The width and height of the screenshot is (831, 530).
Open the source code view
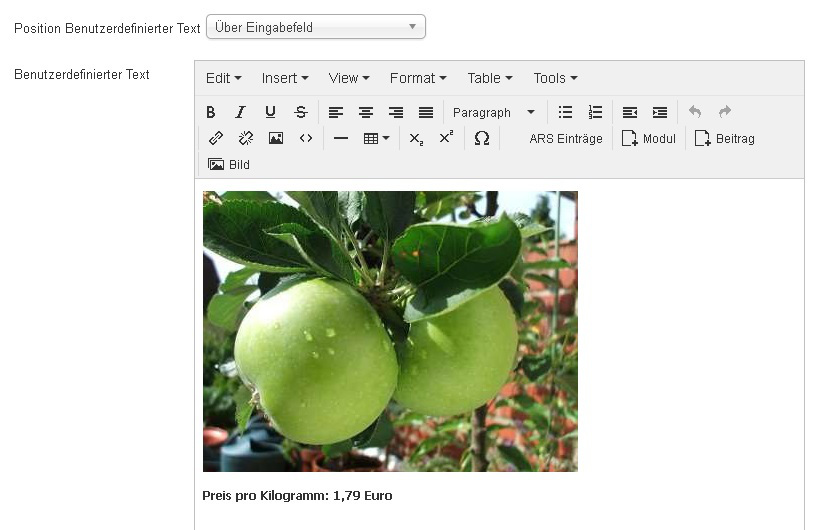(x=306, y=139)
